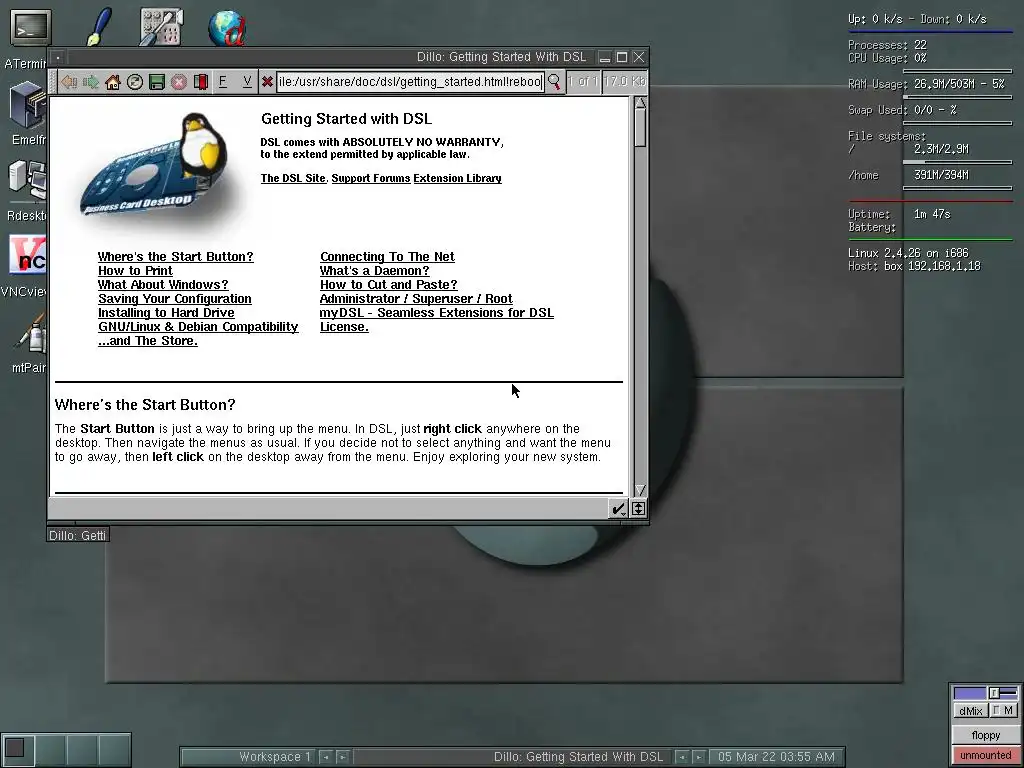
Task: Clear the URL with the red X
Action: tap(266, 82)
